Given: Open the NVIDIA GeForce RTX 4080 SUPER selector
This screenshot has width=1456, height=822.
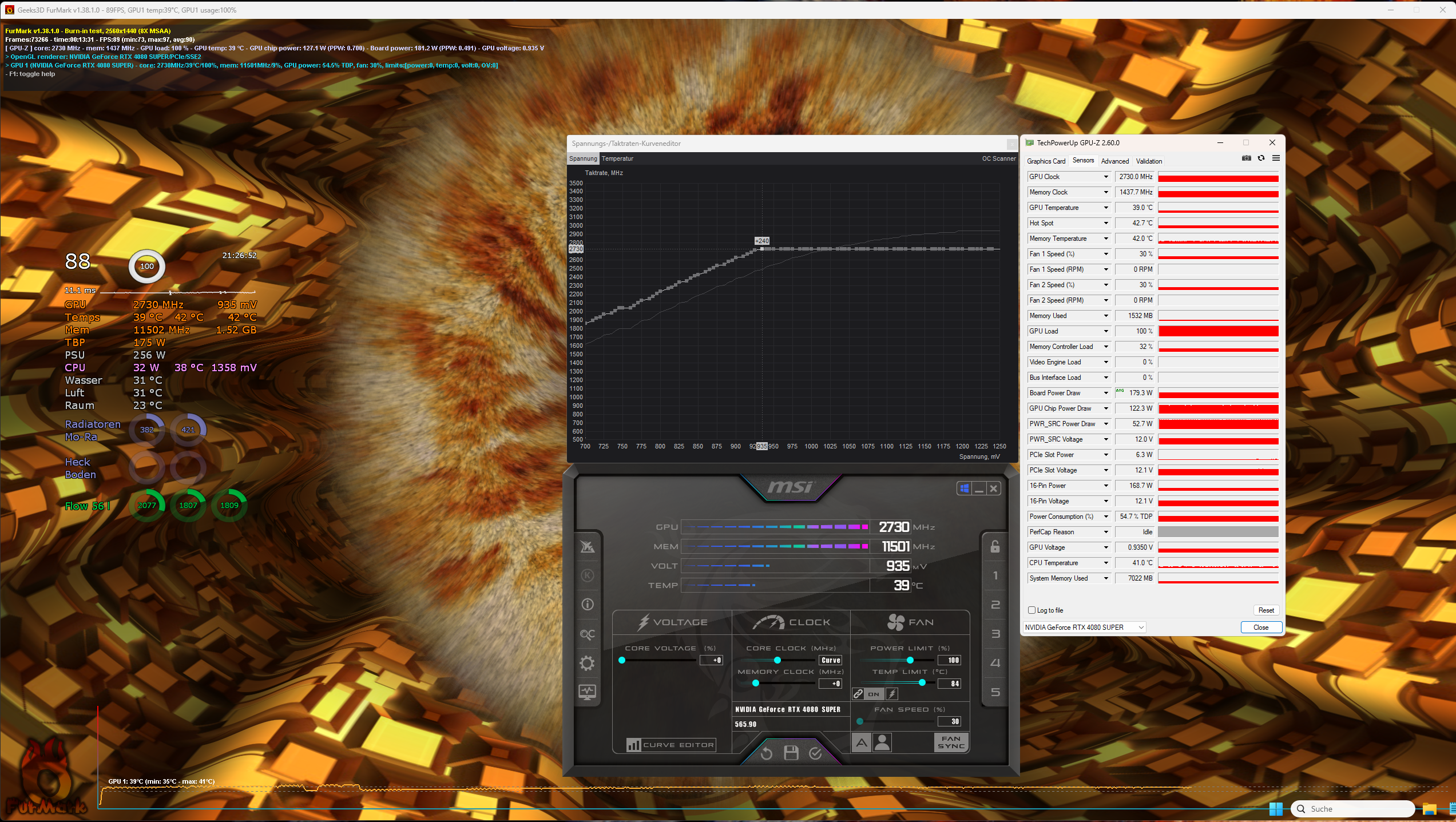Looking at the screenshot, I should click(x=1084, y=628).
